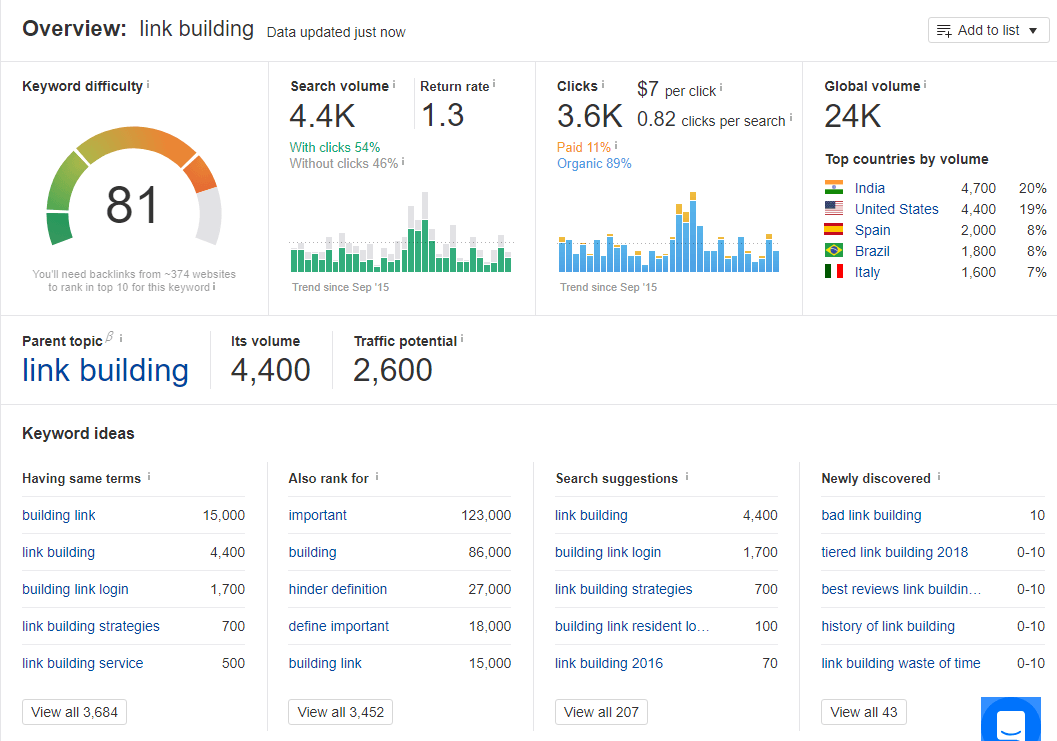Screen dimensions: 1057x741
Task: Click the Global volume info icon
Action: 924,86
